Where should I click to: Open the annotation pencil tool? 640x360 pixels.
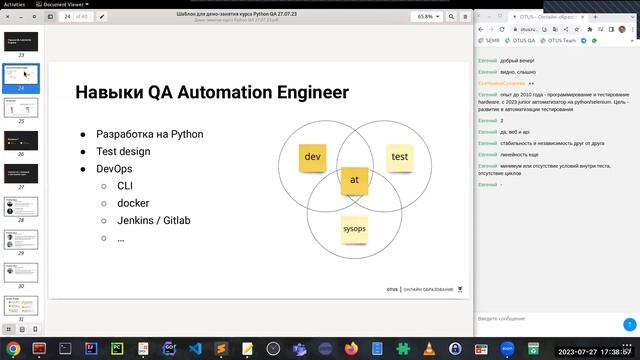(102, 17)
